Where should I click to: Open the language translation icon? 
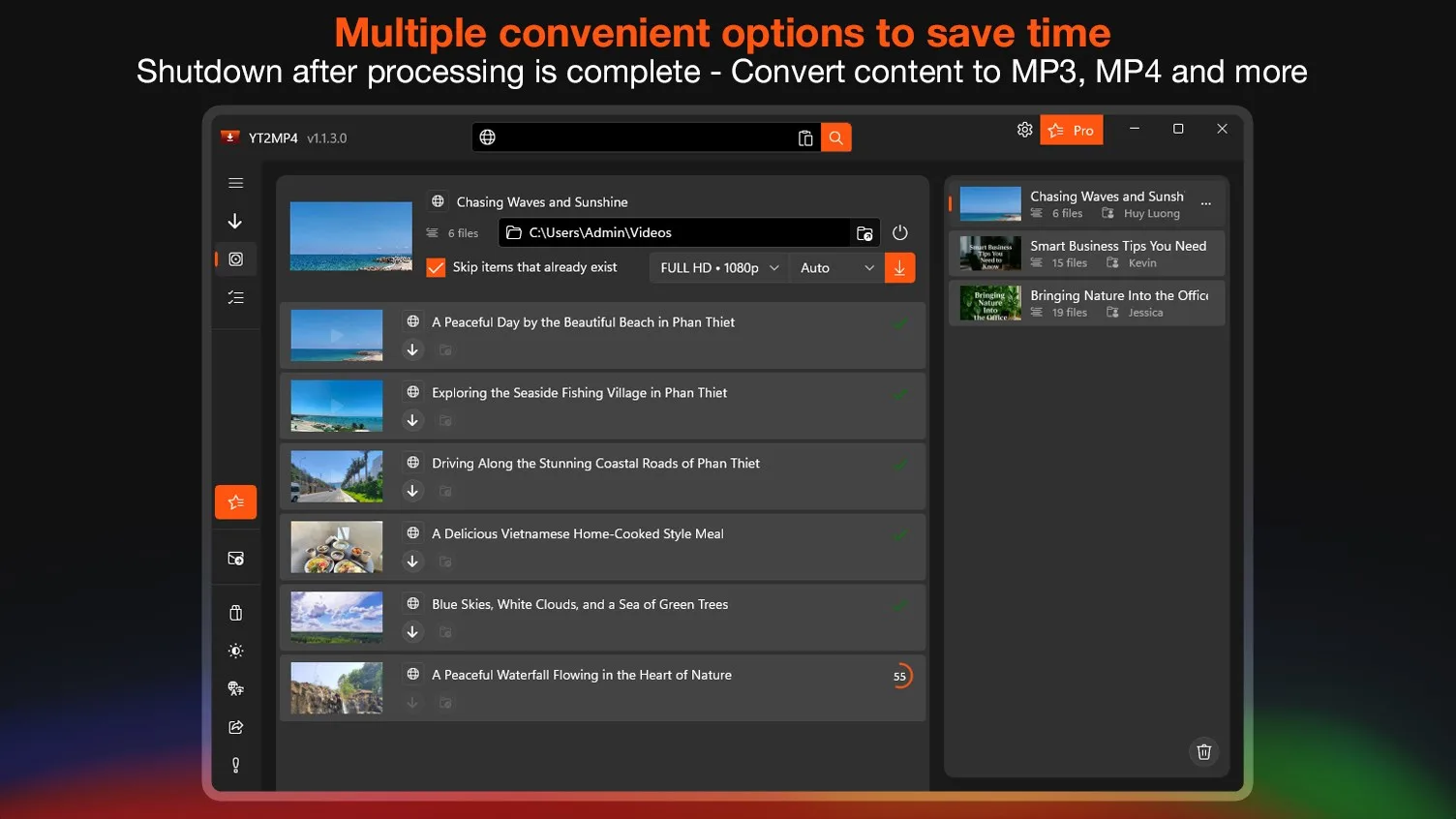[x=235, y=688]
